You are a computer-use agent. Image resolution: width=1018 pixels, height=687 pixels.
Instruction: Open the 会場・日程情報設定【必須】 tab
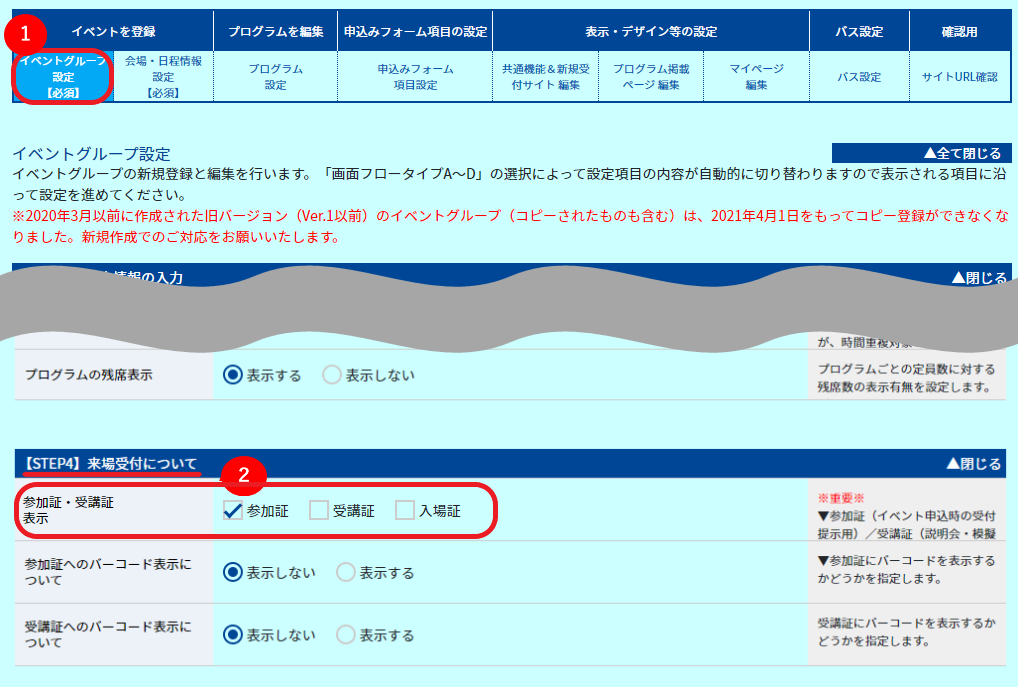tap(164, 77)
